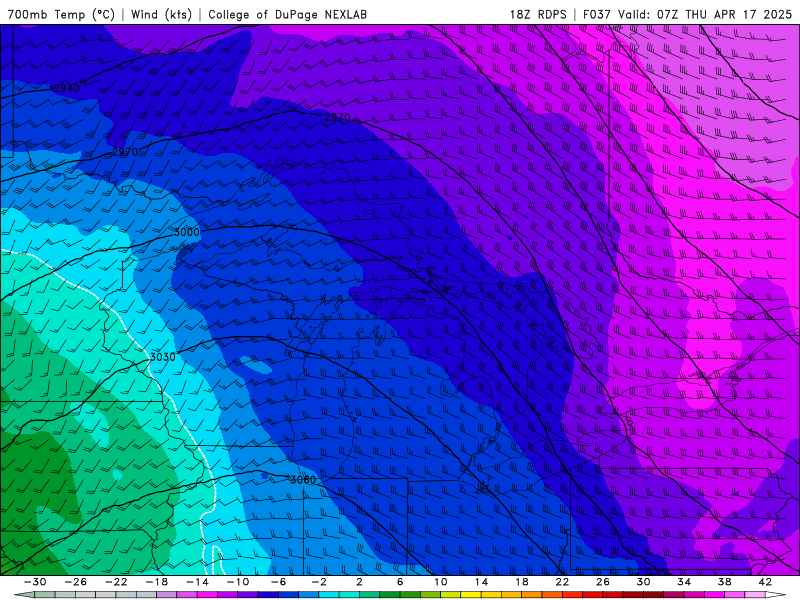Select the 6 legend scale label
The height and width of the screenshot is (600, 800).
tap(400, 582)
